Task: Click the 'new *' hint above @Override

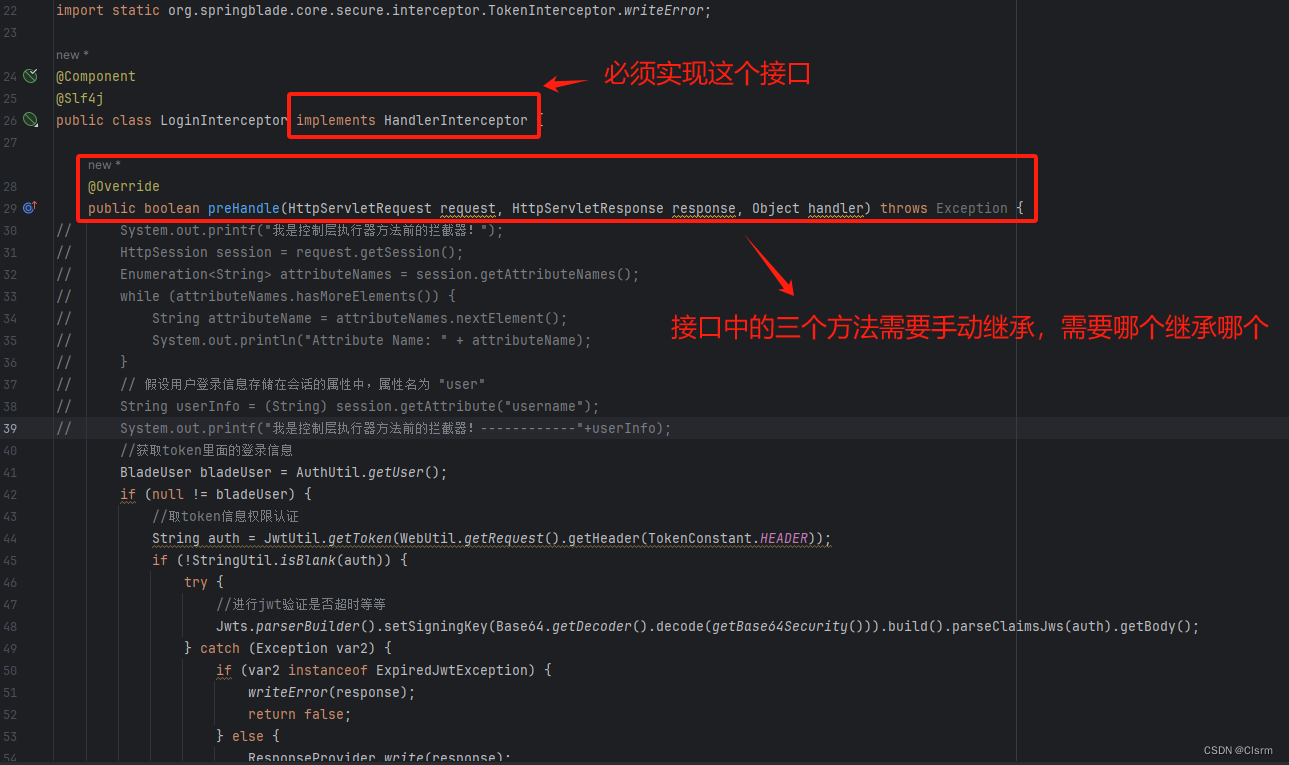Action: 106,165
